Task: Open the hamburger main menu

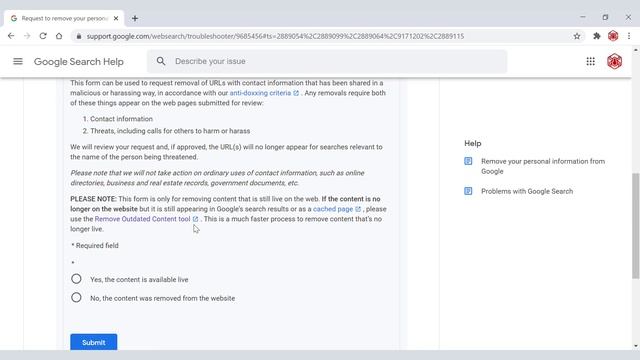Action: click(x=18, y=61)
